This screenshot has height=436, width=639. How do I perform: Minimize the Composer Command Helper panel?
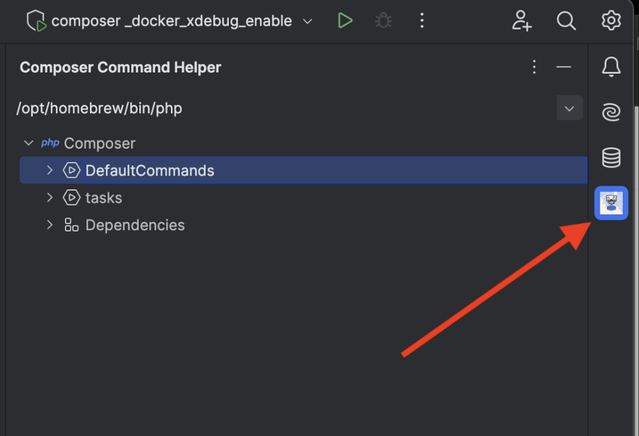pos(564,67)
